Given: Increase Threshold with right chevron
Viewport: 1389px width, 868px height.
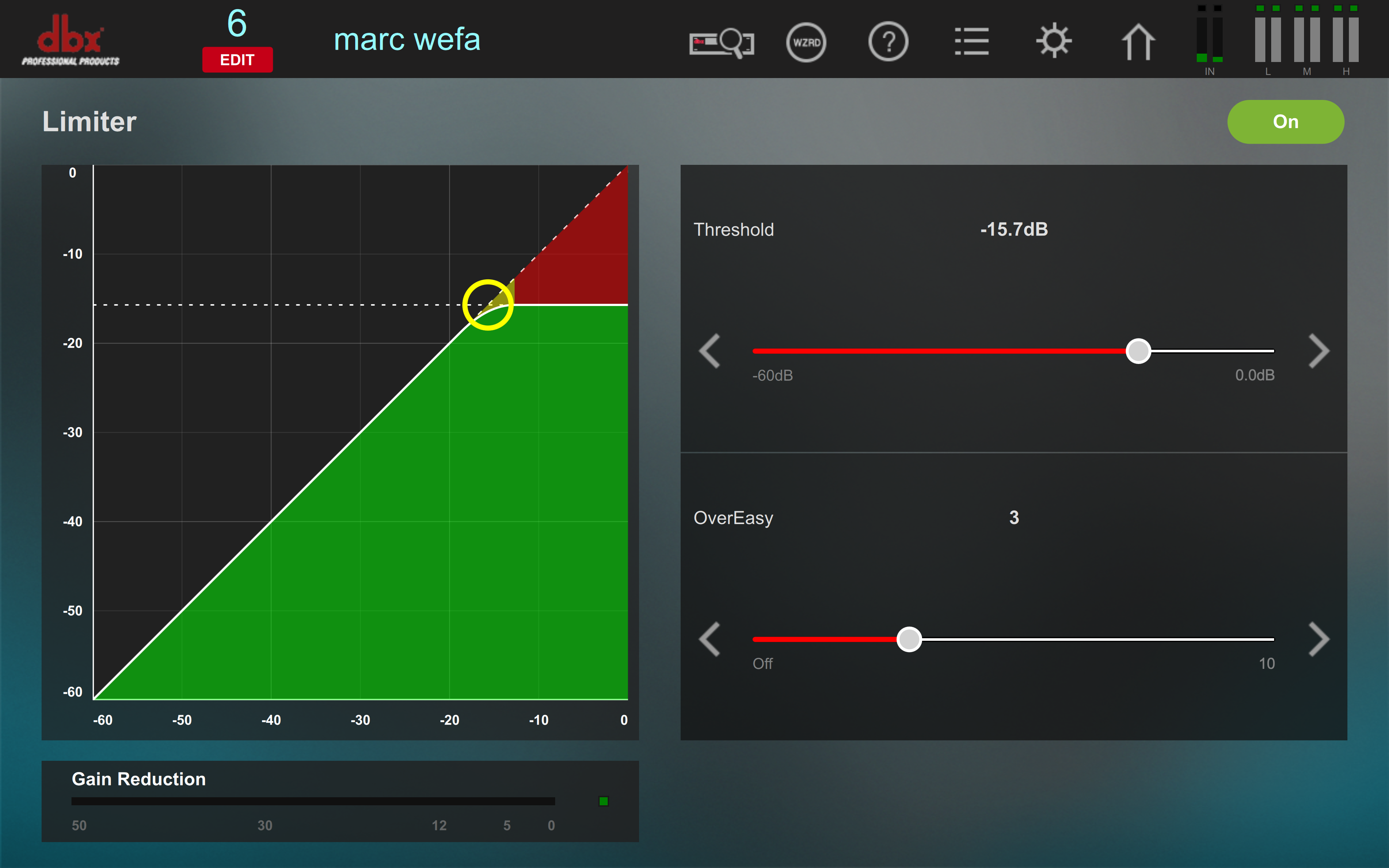Looking at the screenshot, I should click(1318, 351).
